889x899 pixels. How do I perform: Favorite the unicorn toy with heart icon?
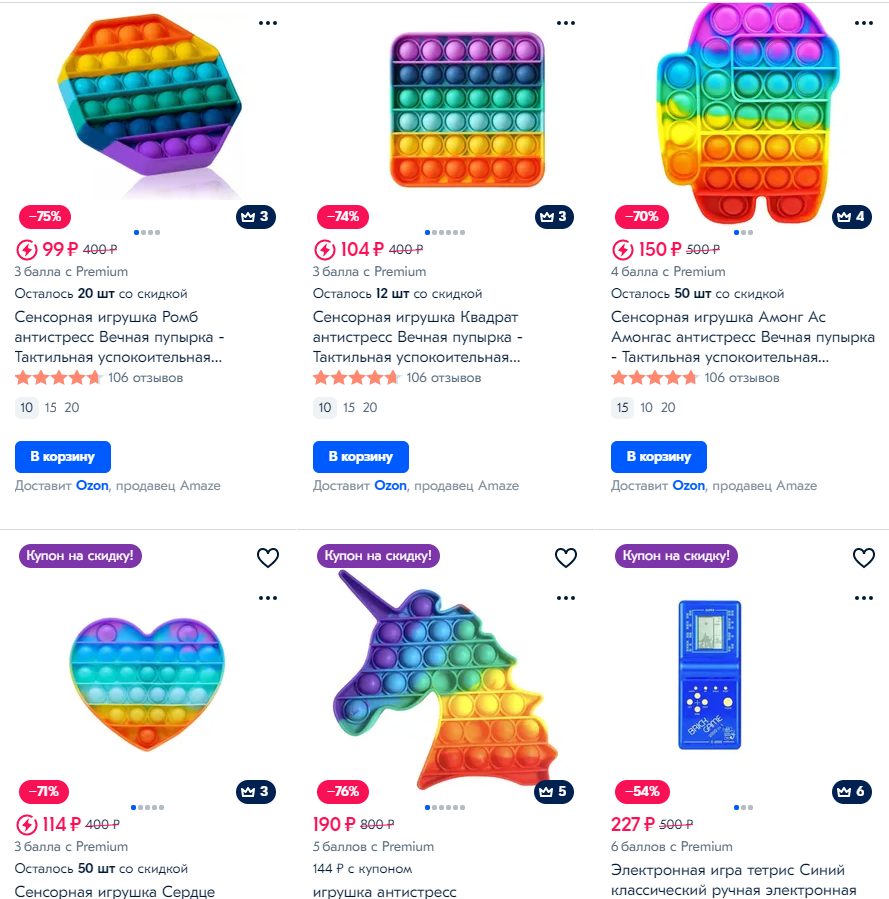click(566, 557)
